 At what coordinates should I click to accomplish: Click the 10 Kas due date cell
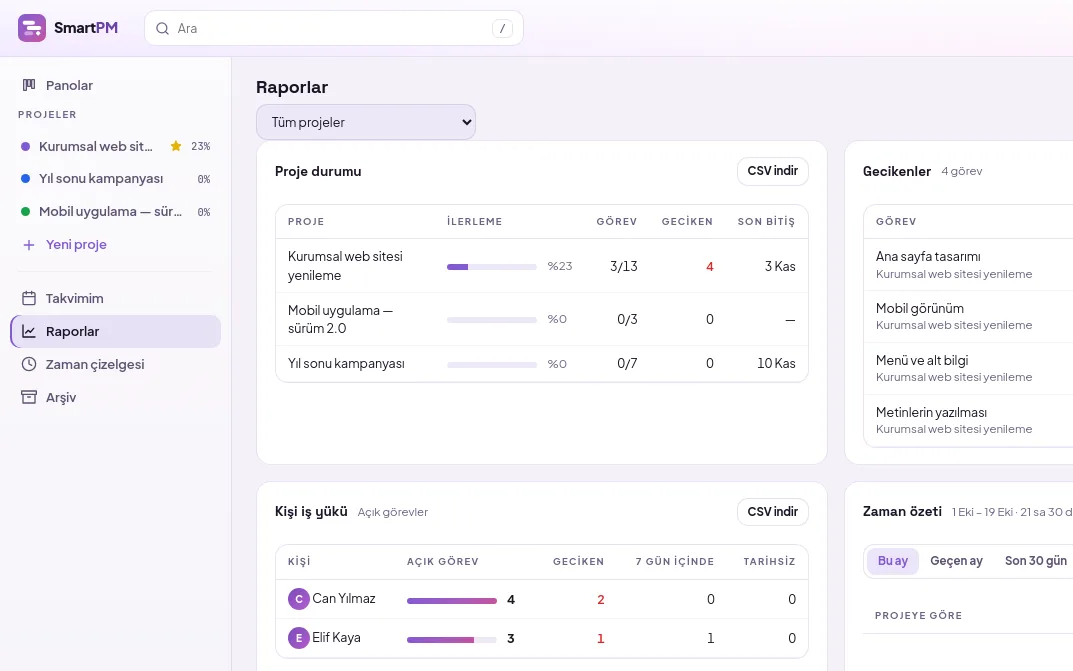click(x=776, y=363)
